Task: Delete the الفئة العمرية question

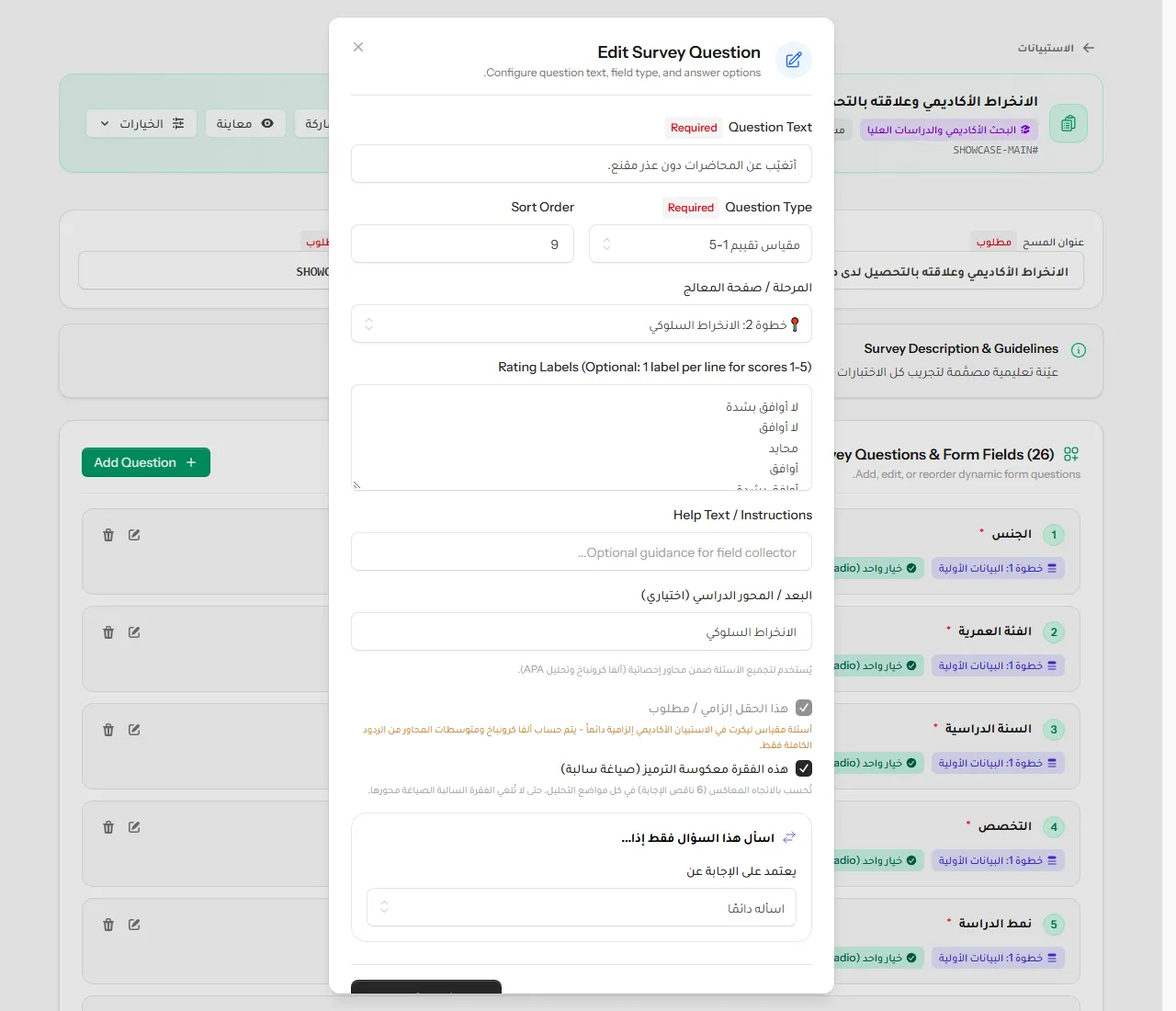Action: [x=108, y=632]
